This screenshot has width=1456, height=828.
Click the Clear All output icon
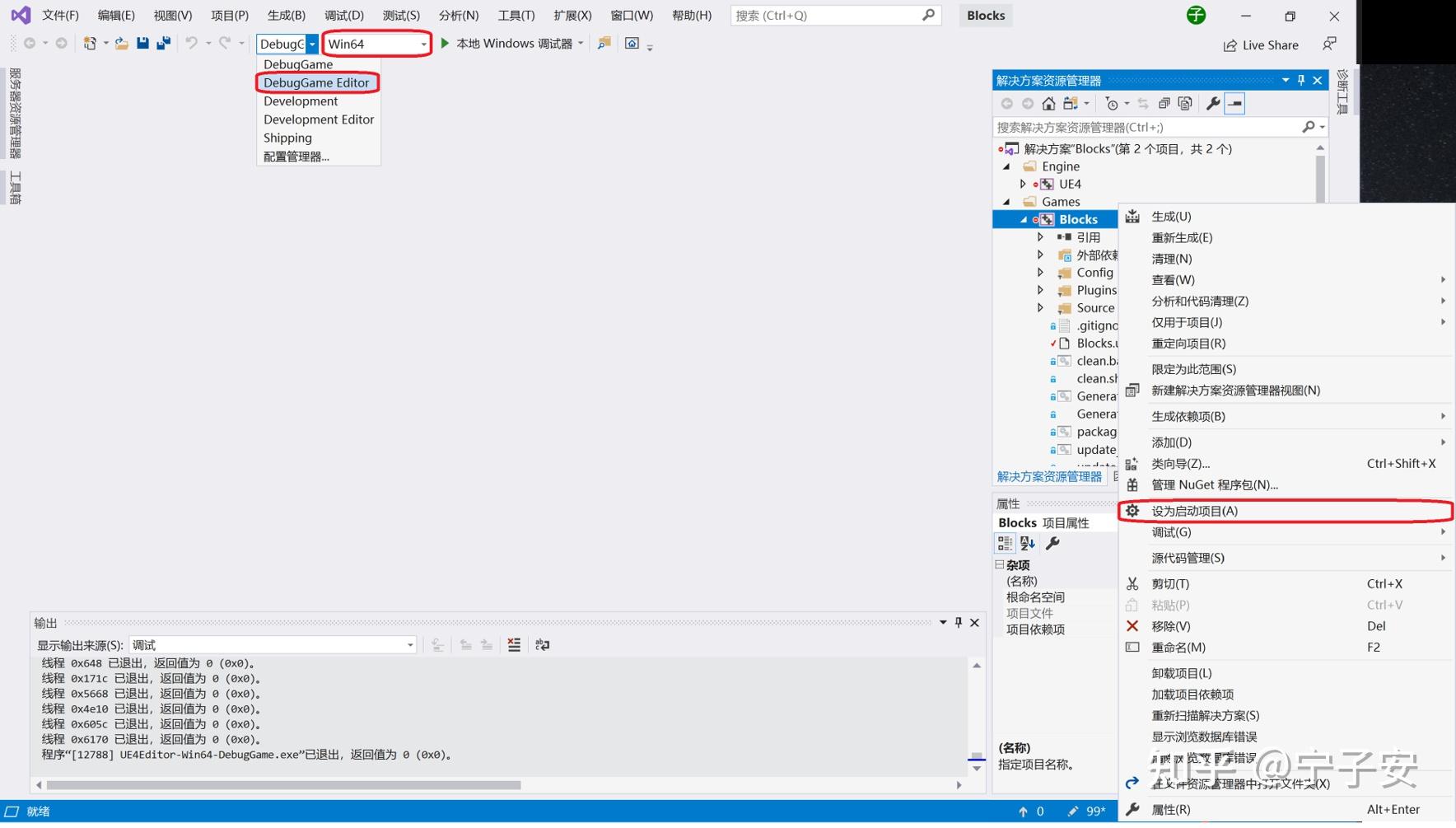click(x=514, y=644)
